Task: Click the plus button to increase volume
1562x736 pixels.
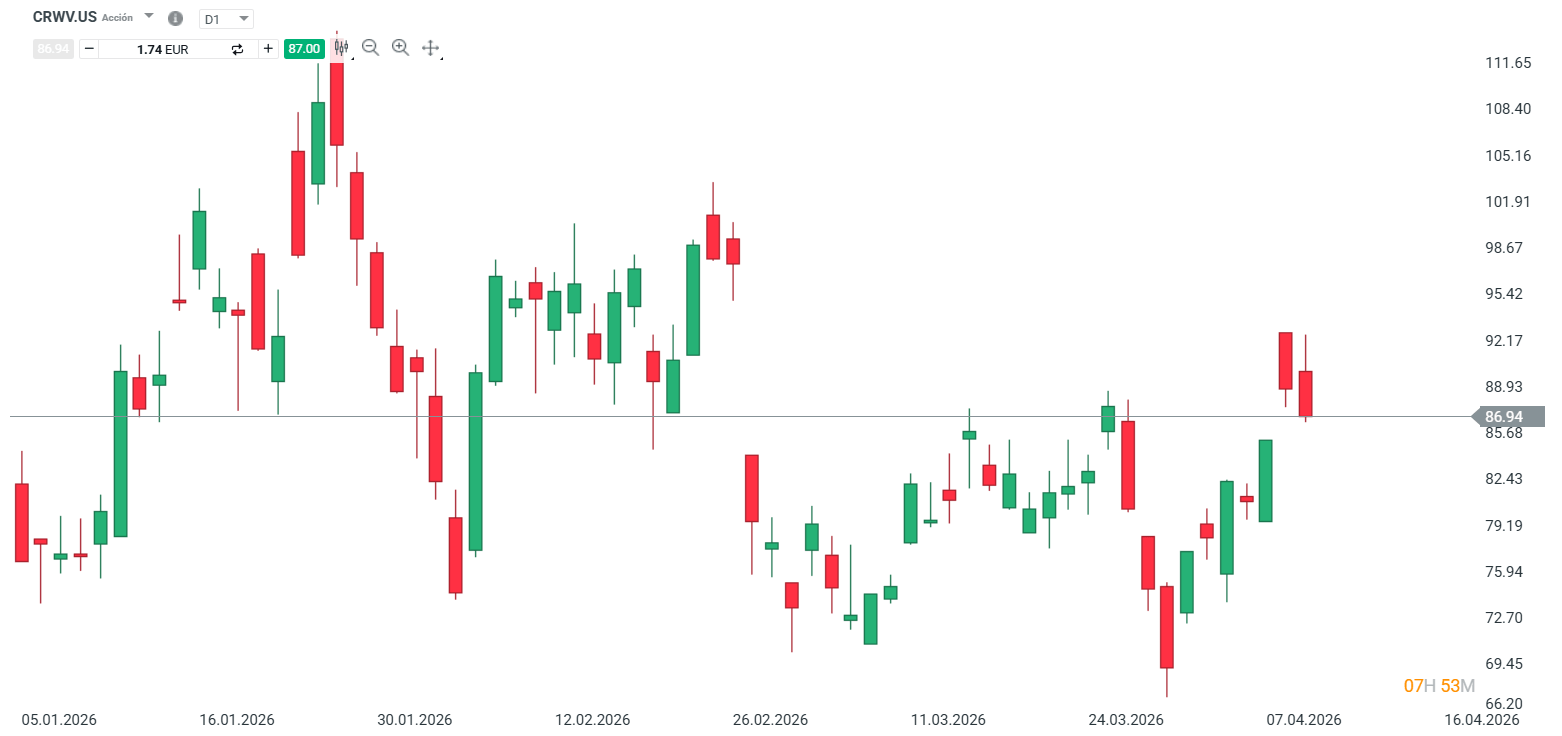Action: 268,48
